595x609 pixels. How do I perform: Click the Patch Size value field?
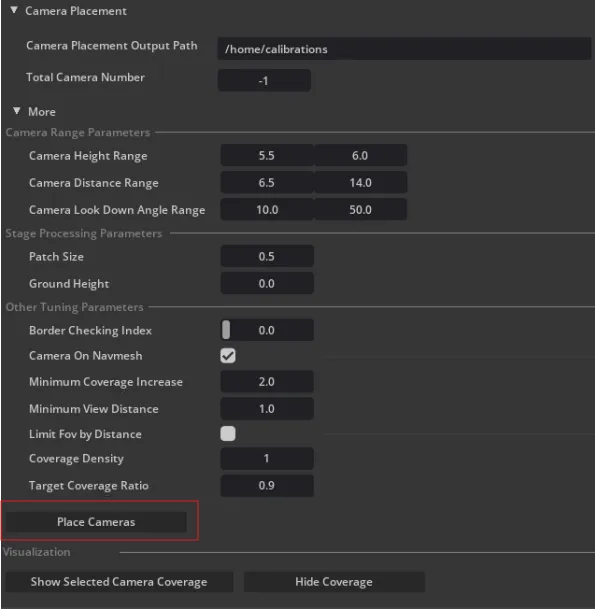click(267, 256)
